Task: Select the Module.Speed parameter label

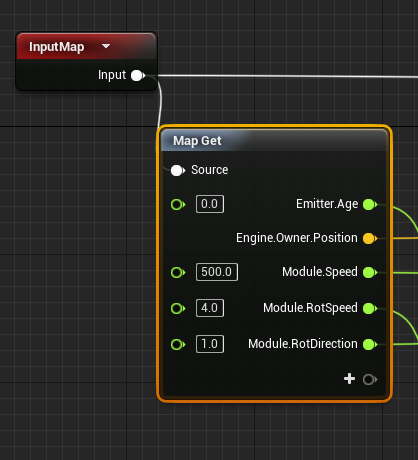Action: point(320,272)
